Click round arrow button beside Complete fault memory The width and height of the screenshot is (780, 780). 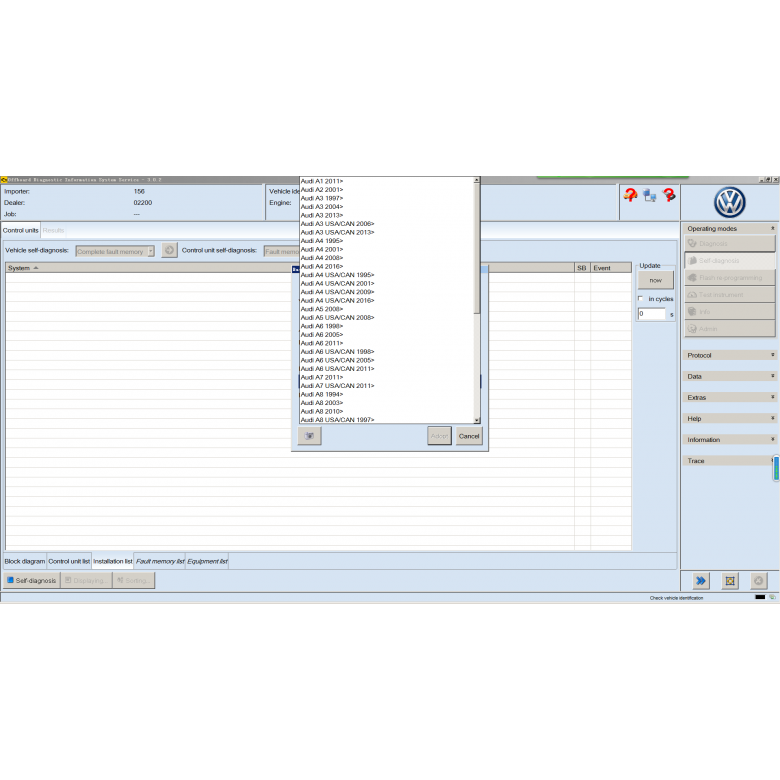[x=169, y=250]
